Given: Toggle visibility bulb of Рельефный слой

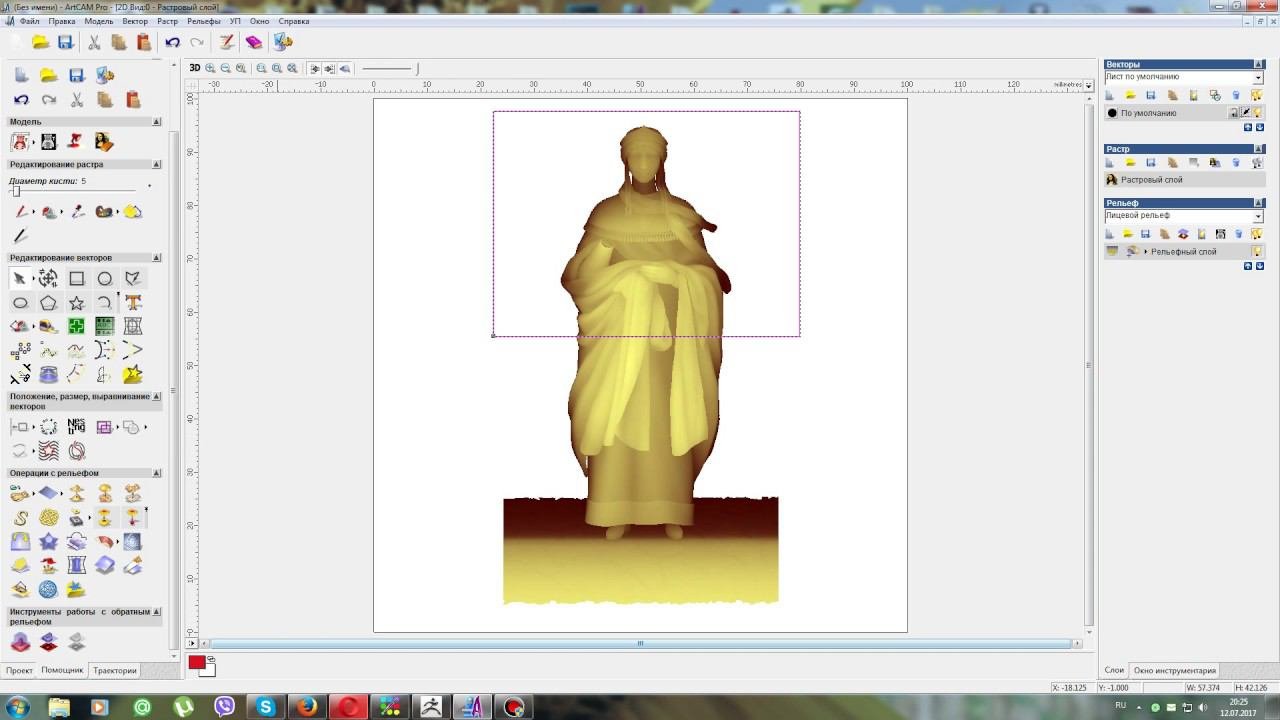Looking at the screenshot, I should (1257, 252).
